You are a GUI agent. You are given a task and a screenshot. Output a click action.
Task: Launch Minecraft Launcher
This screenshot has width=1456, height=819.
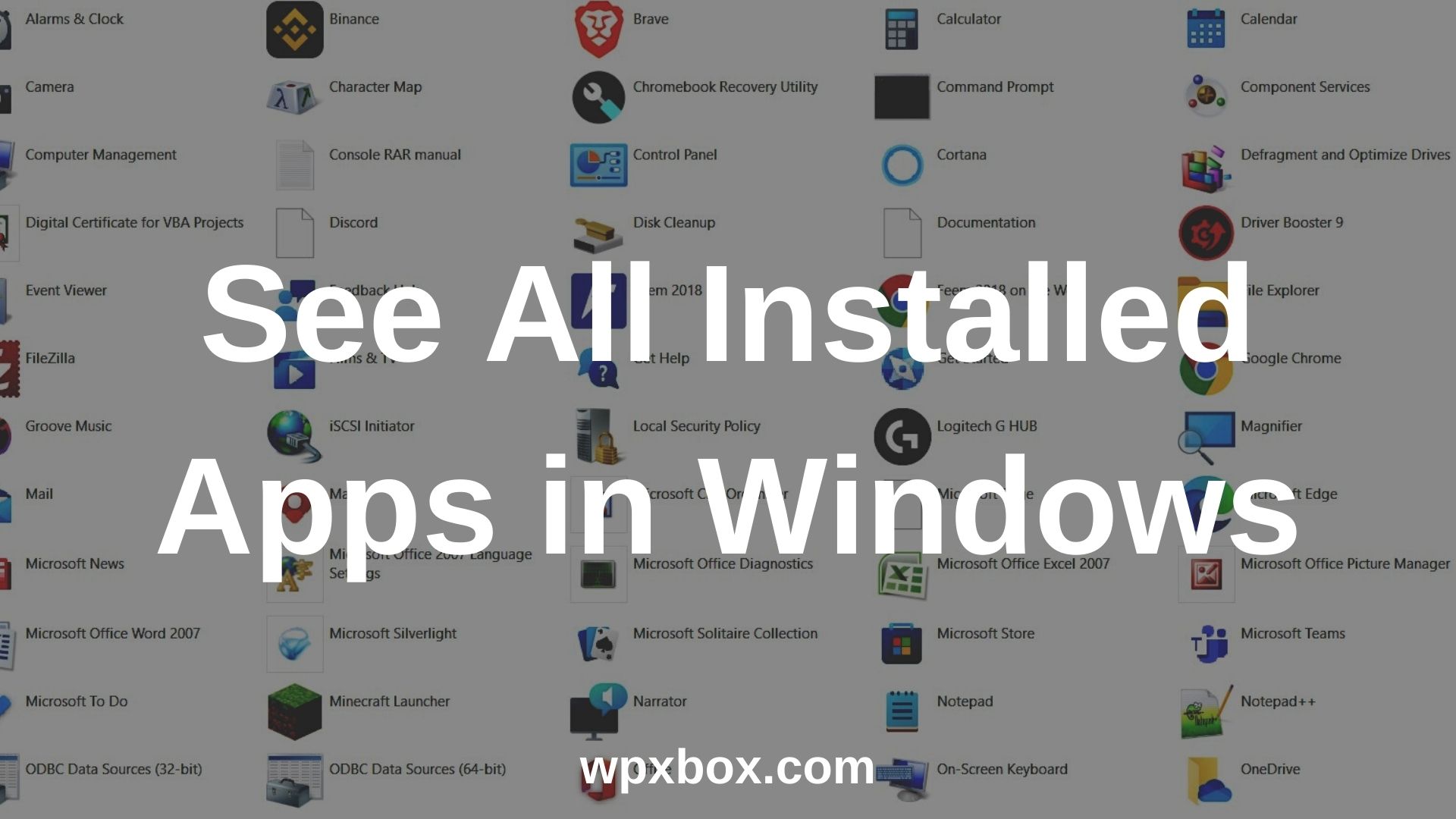(x=296, y=711)
